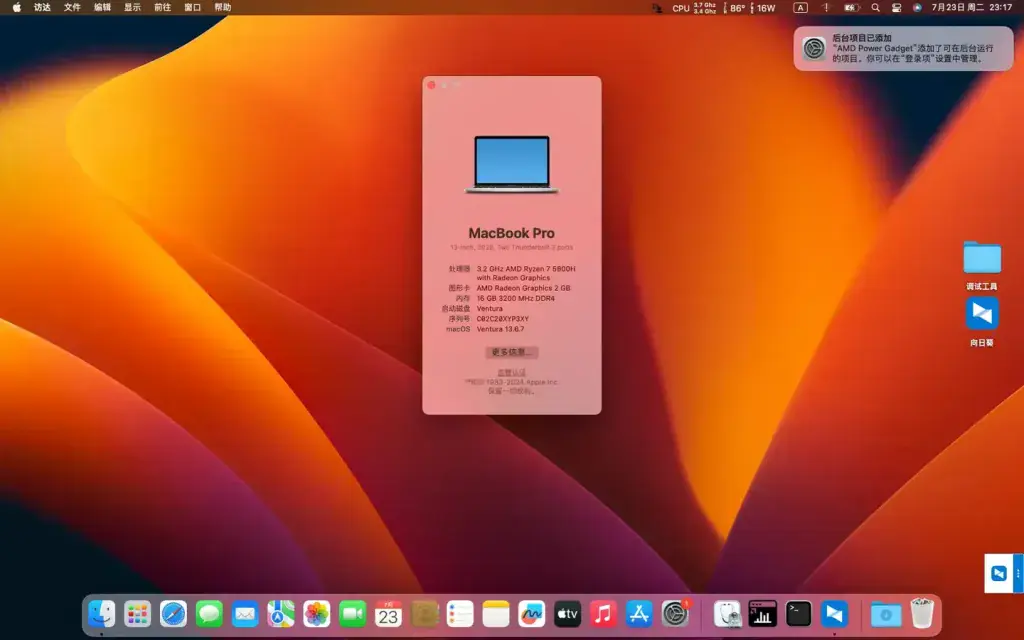Open the Notes app in Dock
The height and width of the screenshot is (640, 1024).
(496, 614)
